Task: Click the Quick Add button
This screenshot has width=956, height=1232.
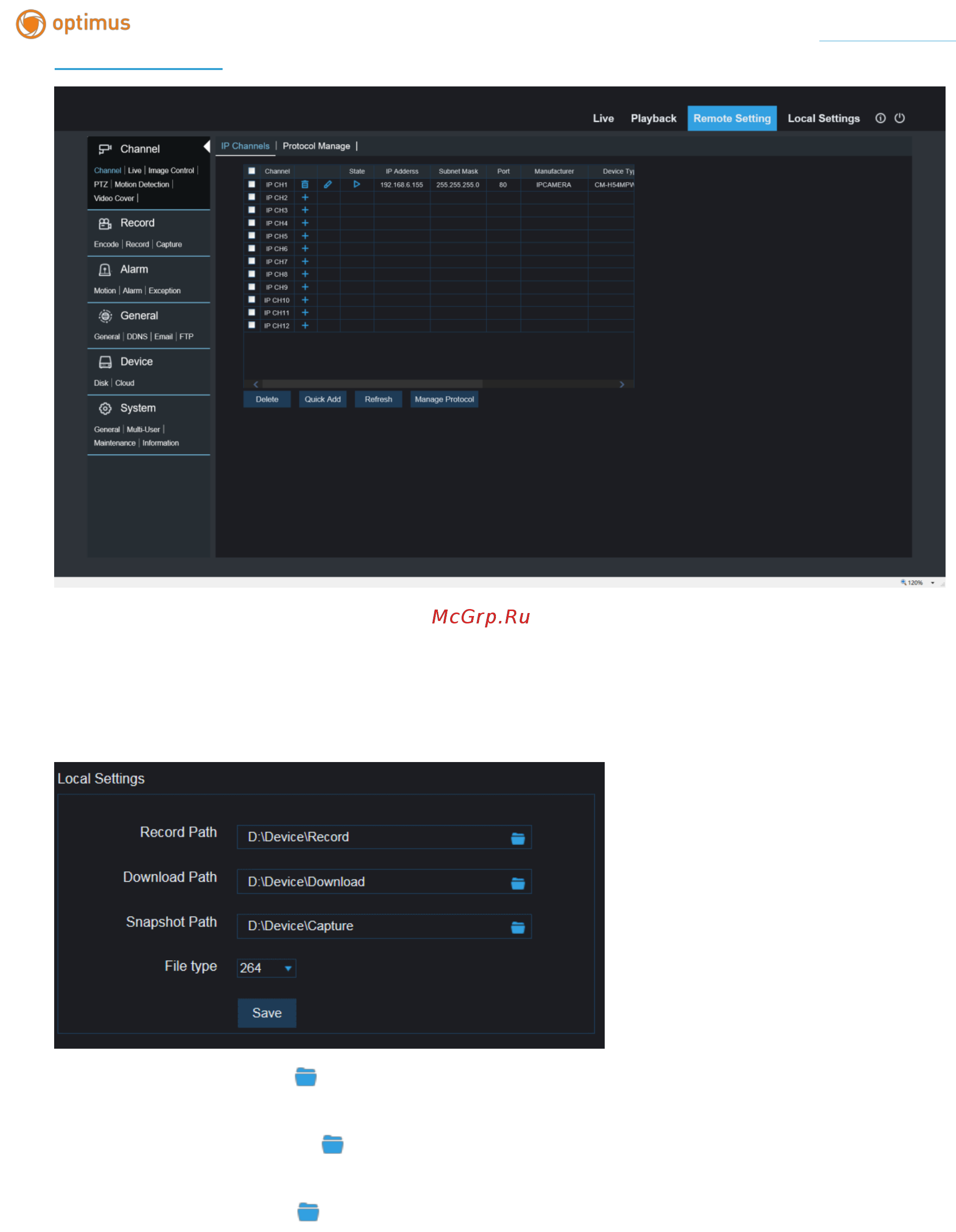Action: pos(322,399)
